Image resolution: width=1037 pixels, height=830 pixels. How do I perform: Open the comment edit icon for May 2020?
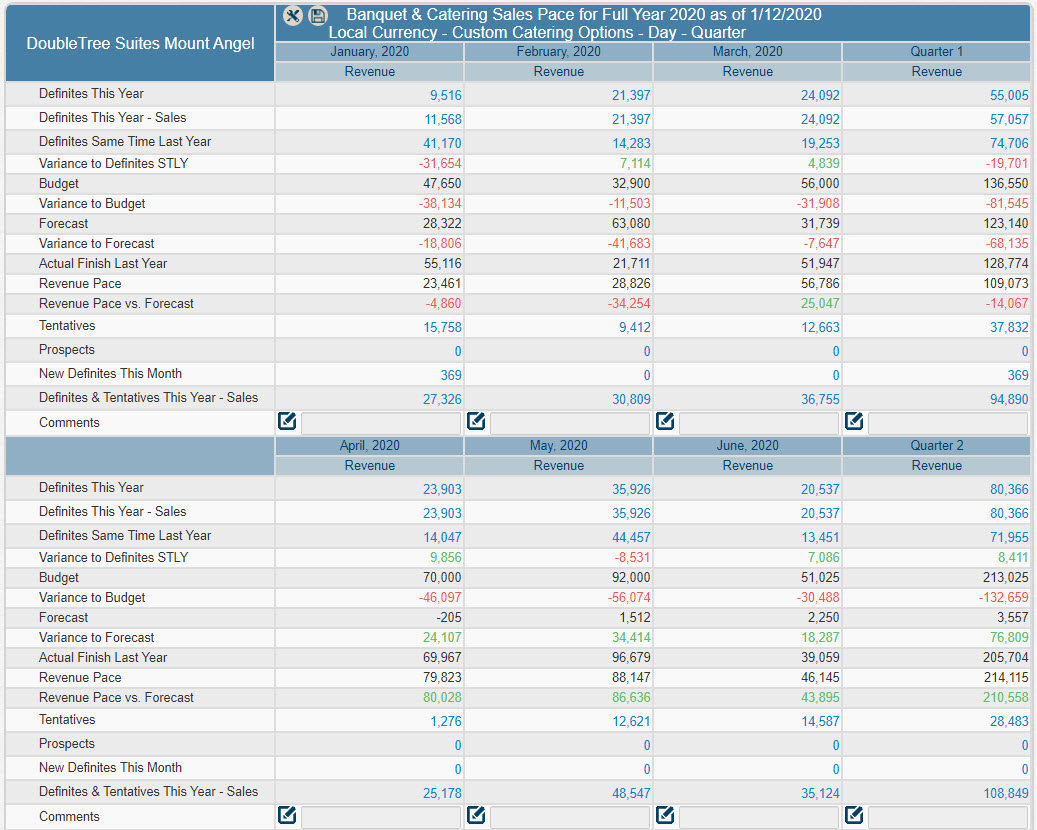click(x=476, y=815)
